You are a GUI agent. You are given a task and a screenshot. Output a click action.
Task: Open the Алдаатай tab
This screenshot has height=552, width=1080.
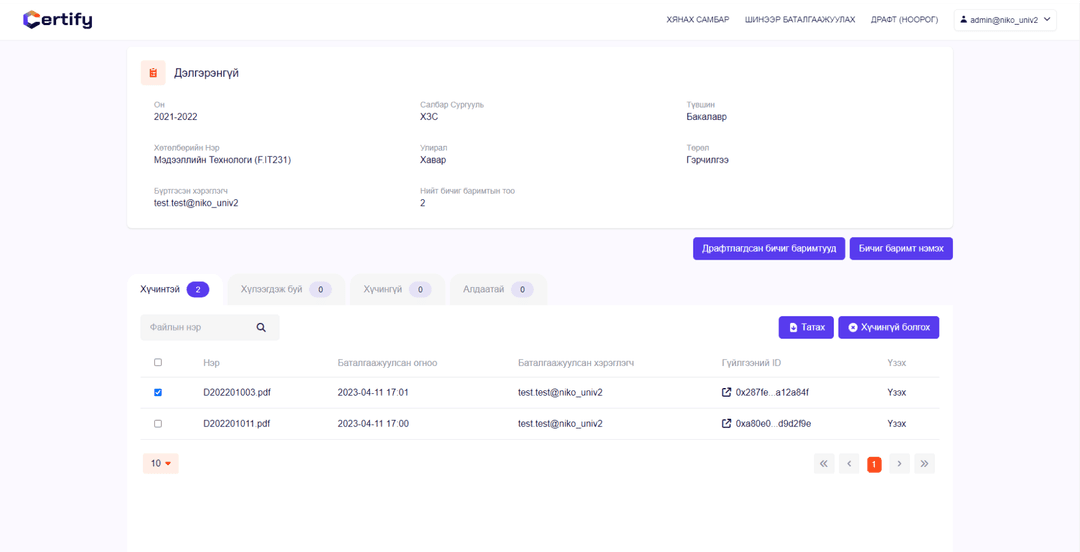(x=497, y=289)
